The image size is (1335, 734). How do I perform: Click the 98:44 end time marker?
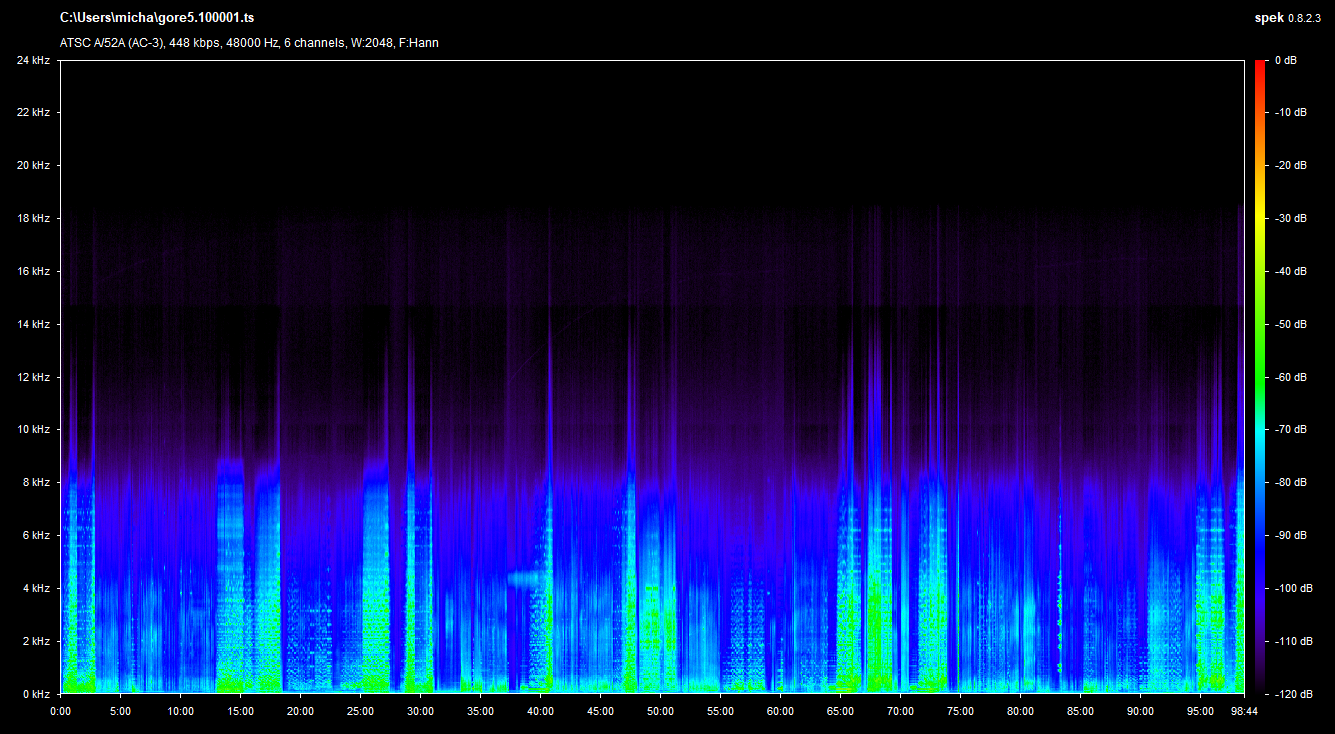coord(1243,711)
